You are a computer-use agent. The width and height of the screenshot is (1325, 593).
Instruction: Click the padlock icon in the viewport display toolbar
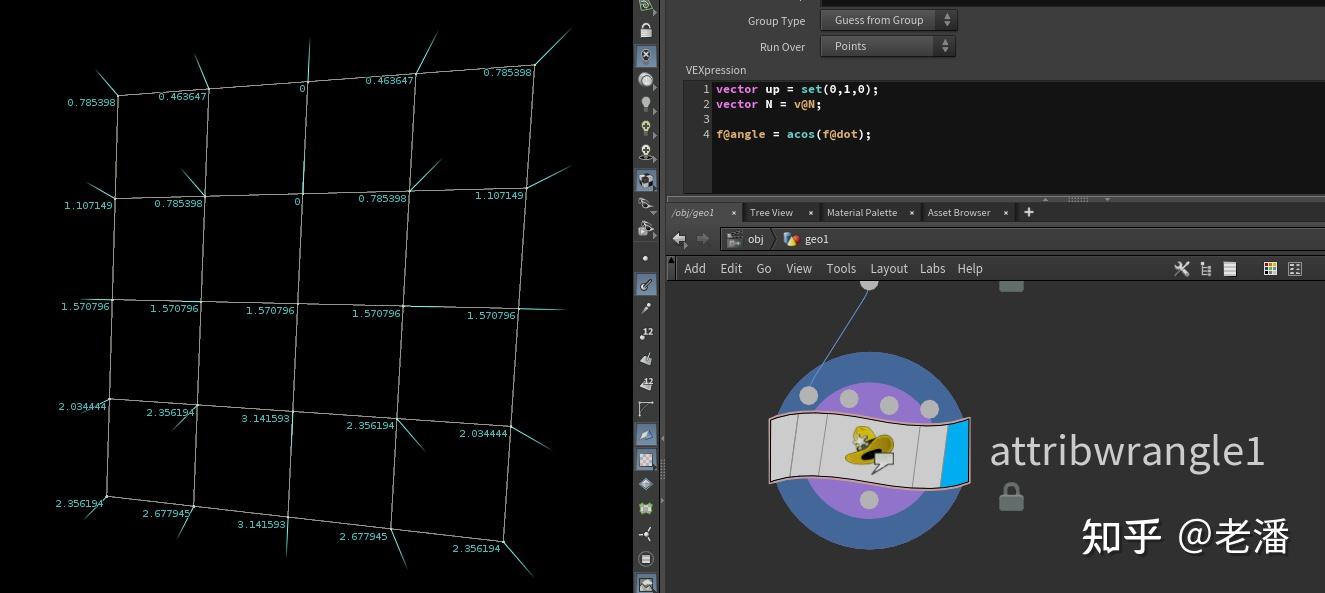646,30
